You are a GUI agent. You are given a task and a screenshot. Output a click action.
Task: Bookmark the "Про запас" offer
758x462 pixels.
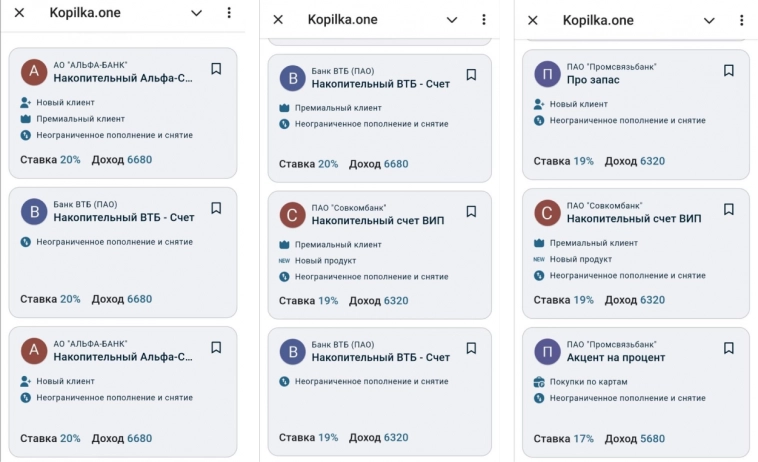pyautogui.click(x=729, y=70)
